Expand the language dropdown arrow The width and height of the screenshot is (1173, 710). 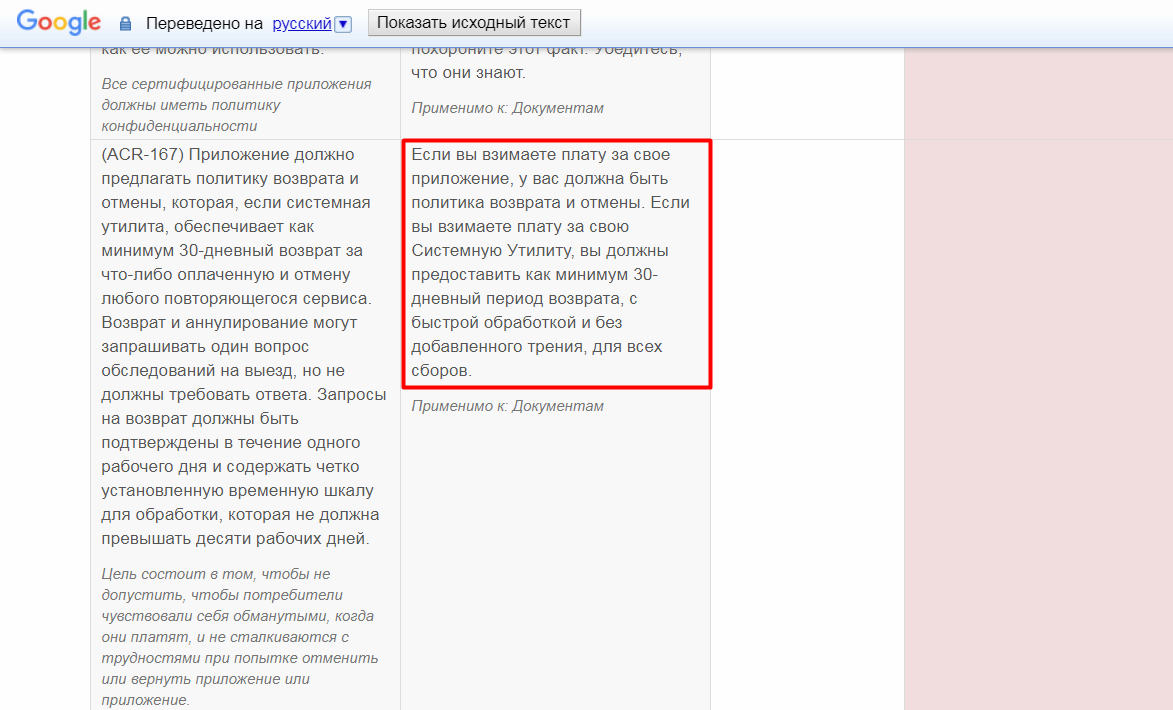(343, 24)
